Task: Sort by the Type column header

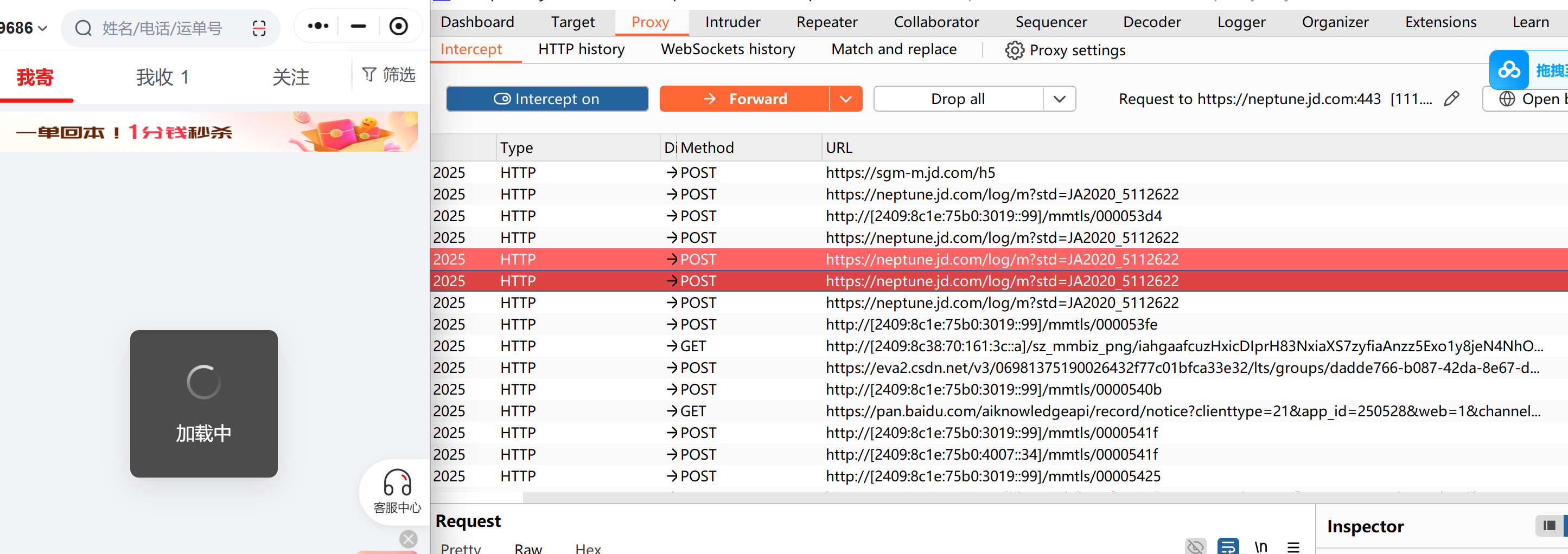Action: (517, 148)
